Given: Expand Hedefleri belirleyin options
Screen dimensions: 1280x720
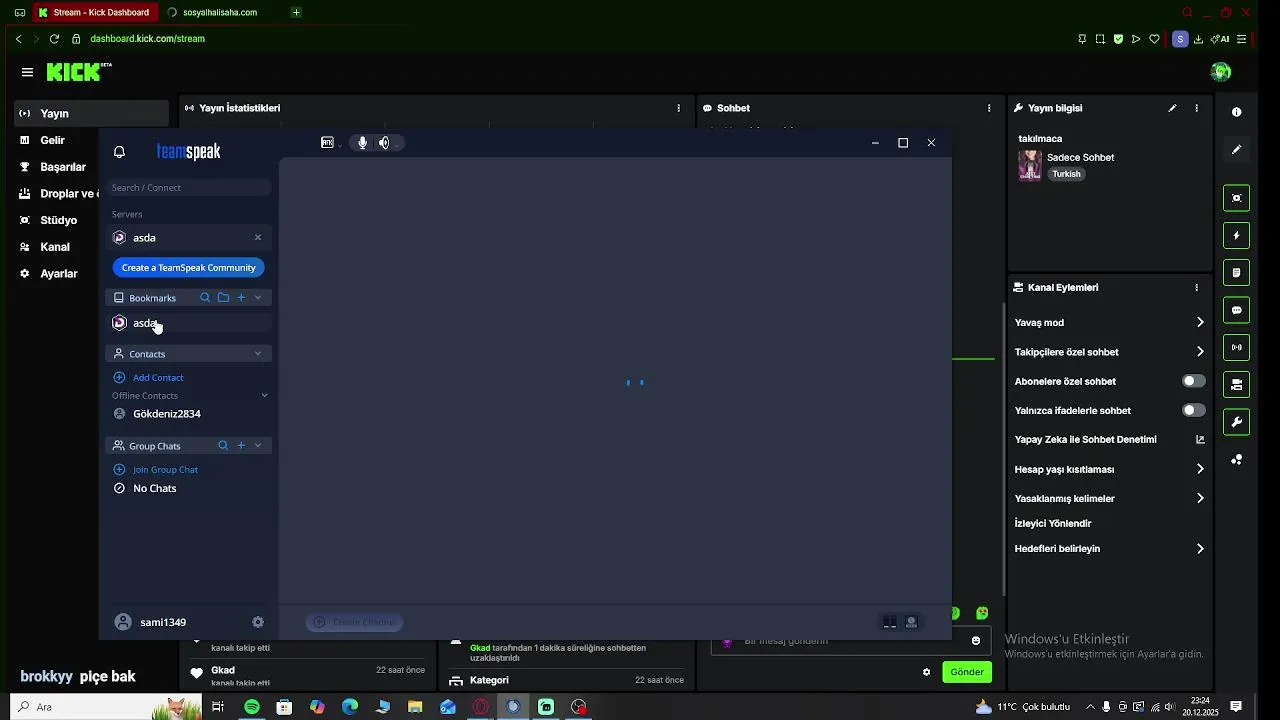Looking at the screenshot, I should point(1200,549).
